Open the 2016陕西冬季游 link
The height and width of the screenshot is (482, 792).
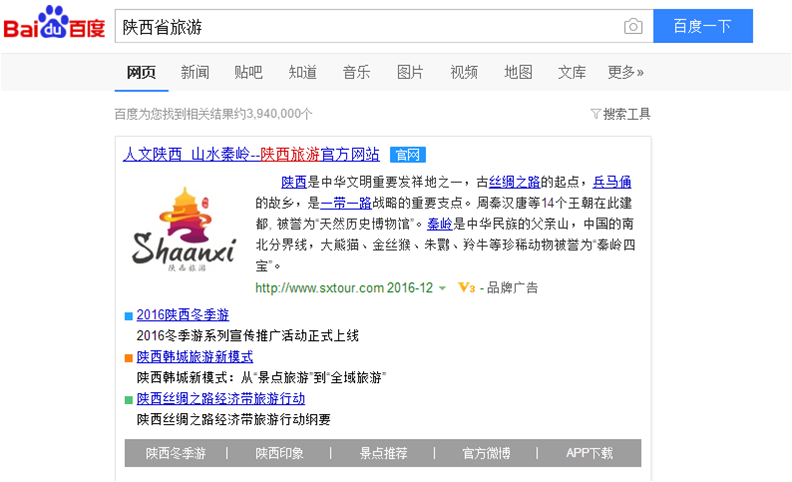tap(182, 315)
